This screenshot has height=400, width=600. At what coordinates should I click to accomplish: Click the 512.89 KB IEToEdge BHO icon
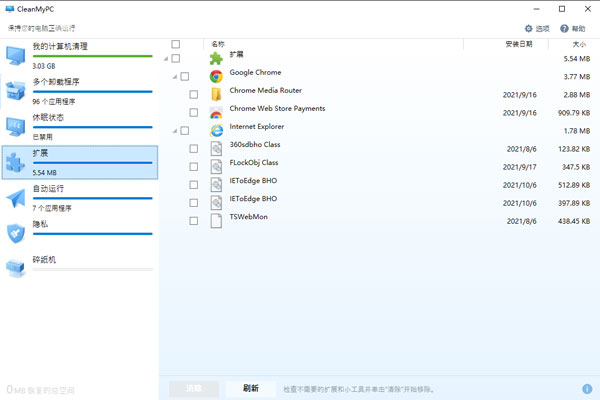216,184
